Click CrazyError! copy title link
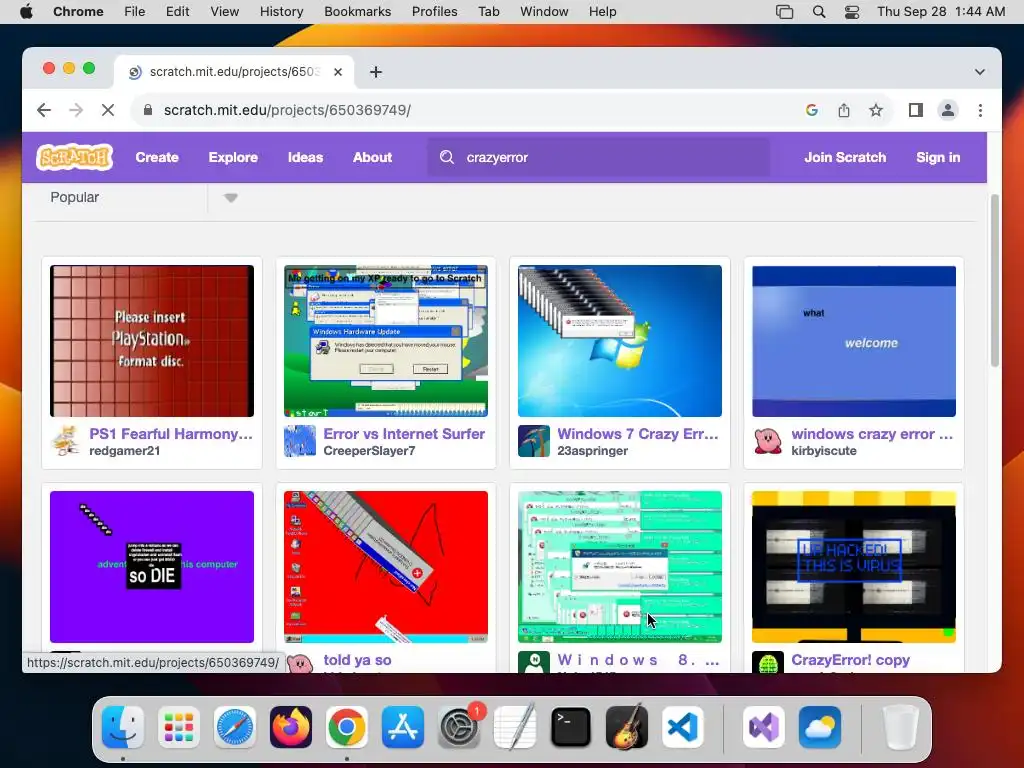Screen dimensions: 1024x768 [x=850, y=660]
